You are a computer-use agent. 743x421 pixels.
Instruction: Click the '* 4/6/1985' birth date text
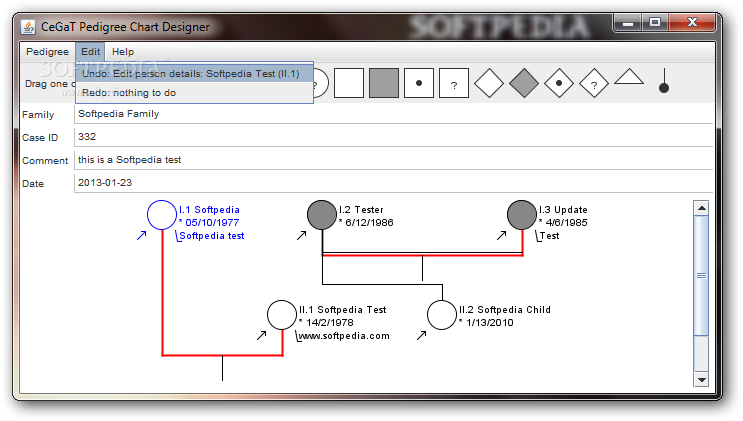coord(563,222)
